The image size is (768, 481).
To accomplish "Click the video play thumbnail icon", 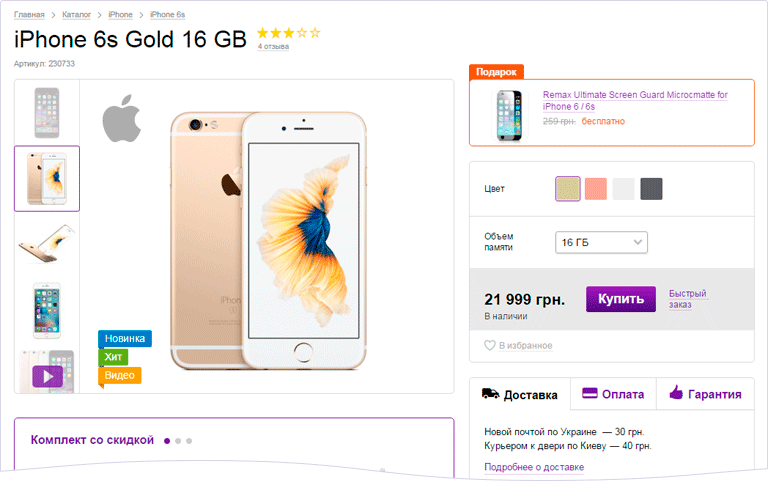I will 47,376.
